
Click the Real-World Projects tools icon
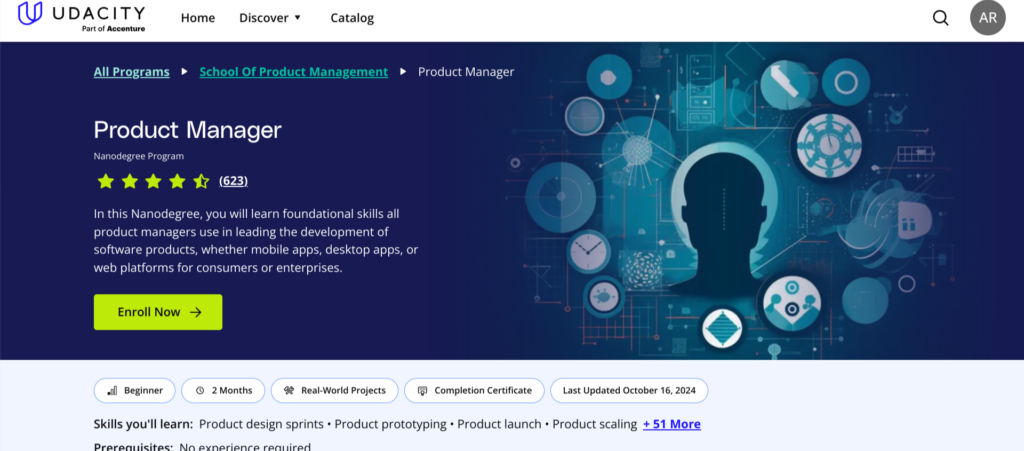coord(289,390)
